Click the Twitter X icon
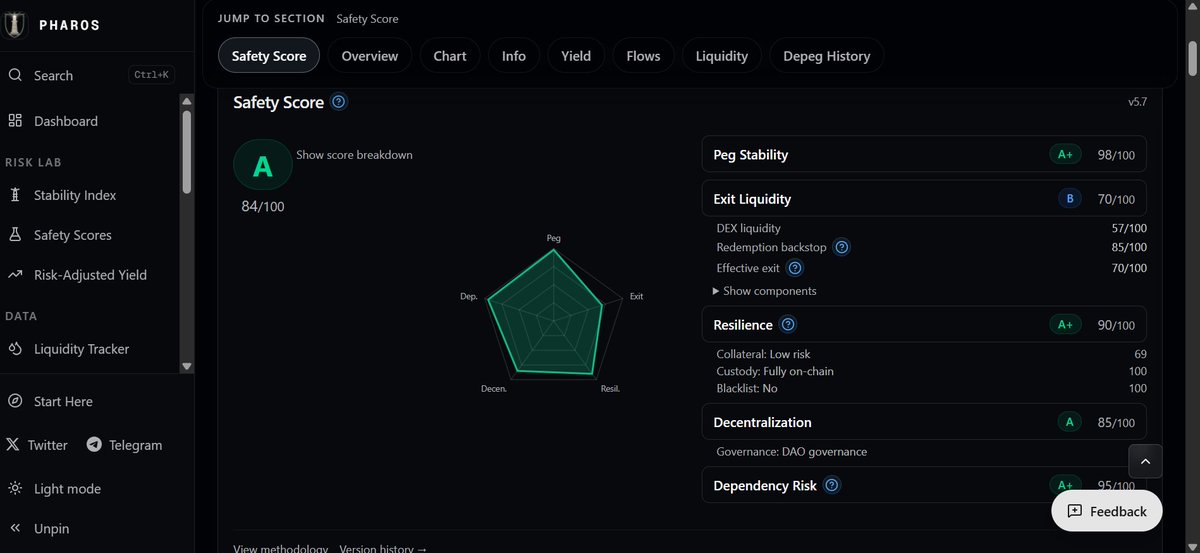 tap(13, 445)
